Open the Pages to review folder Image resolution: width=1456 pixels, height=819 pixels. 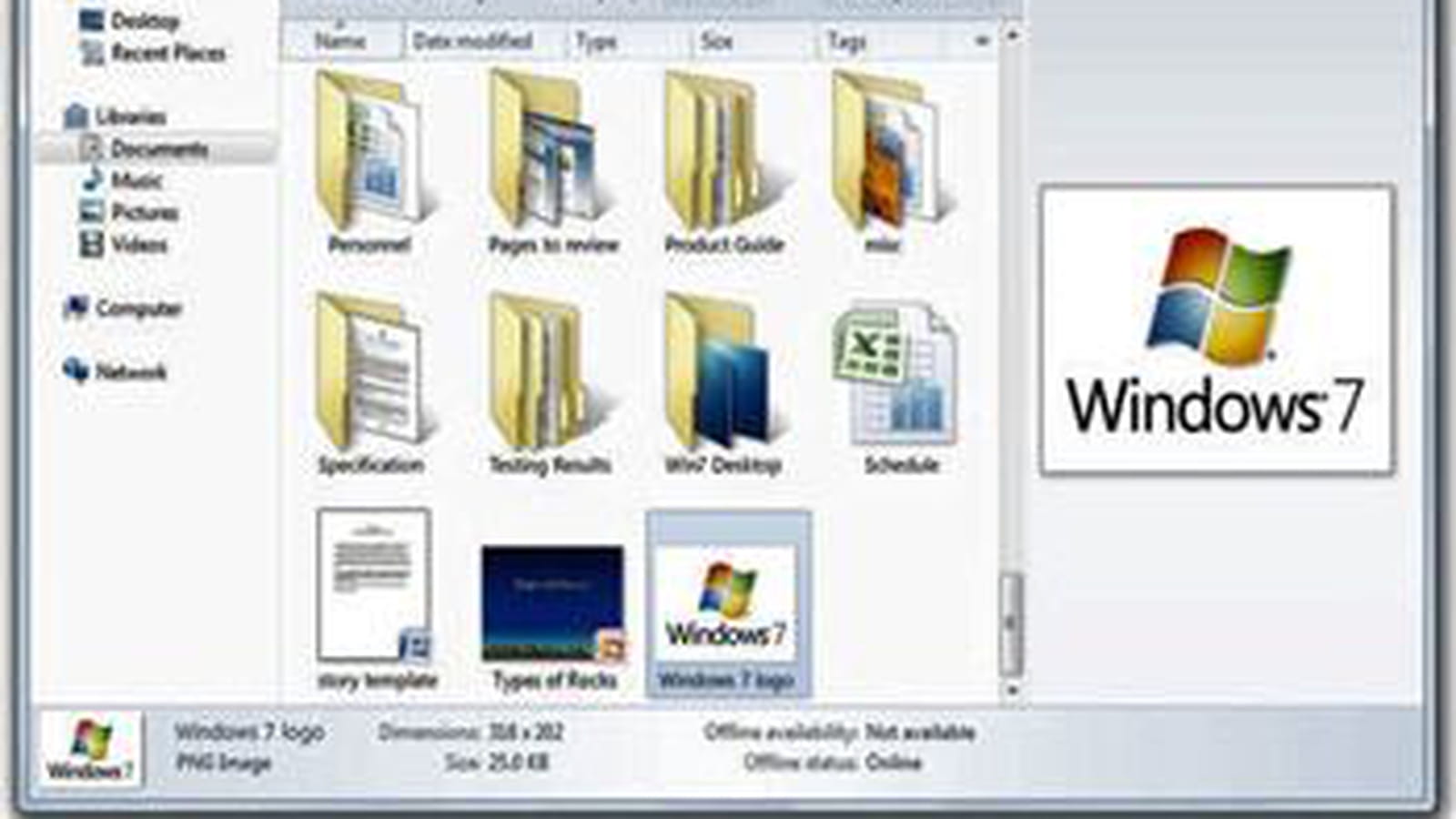click(552, 164)
